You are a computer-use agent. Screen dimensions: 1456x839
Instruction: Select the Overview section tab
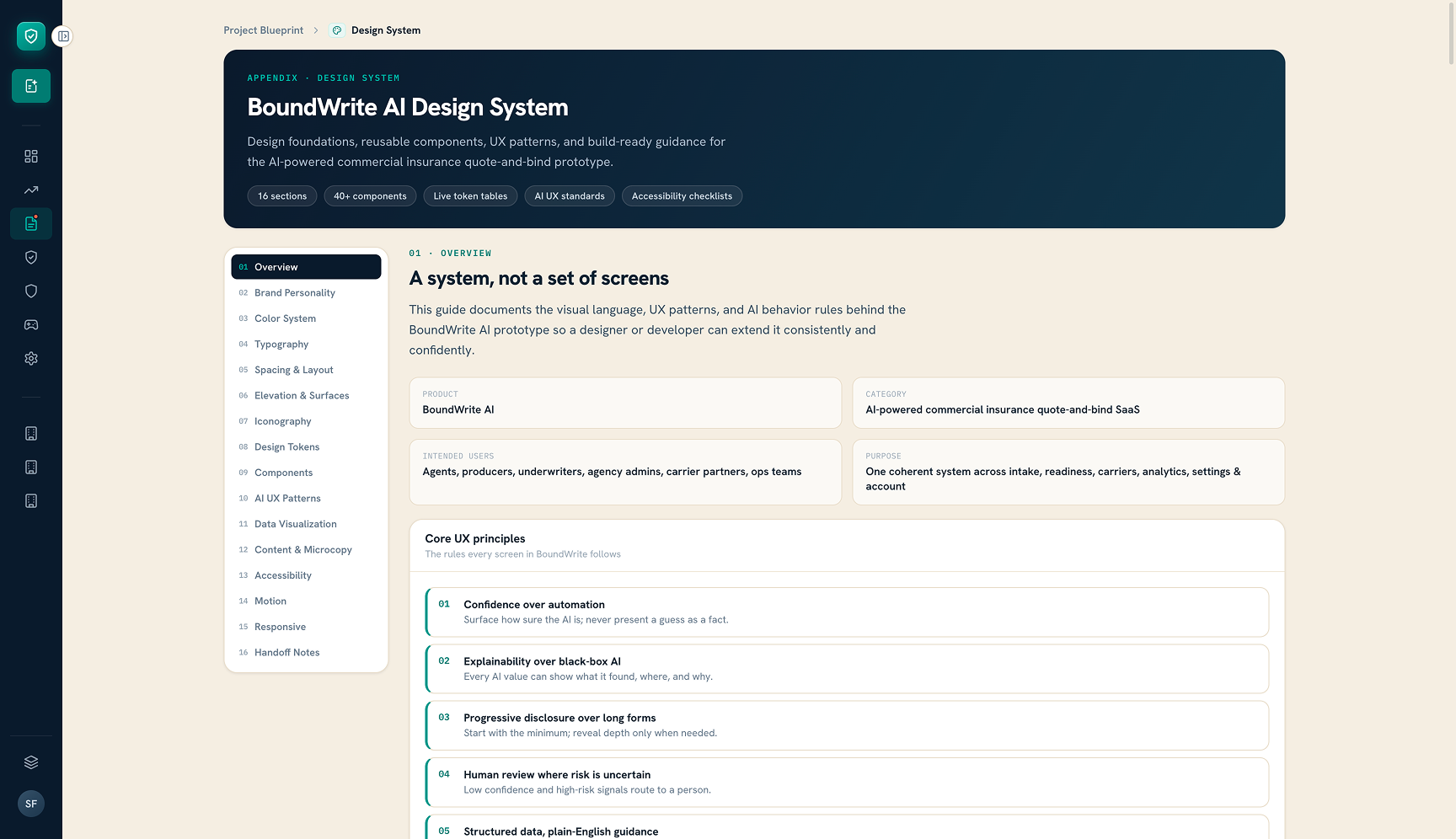click(306, 267)
